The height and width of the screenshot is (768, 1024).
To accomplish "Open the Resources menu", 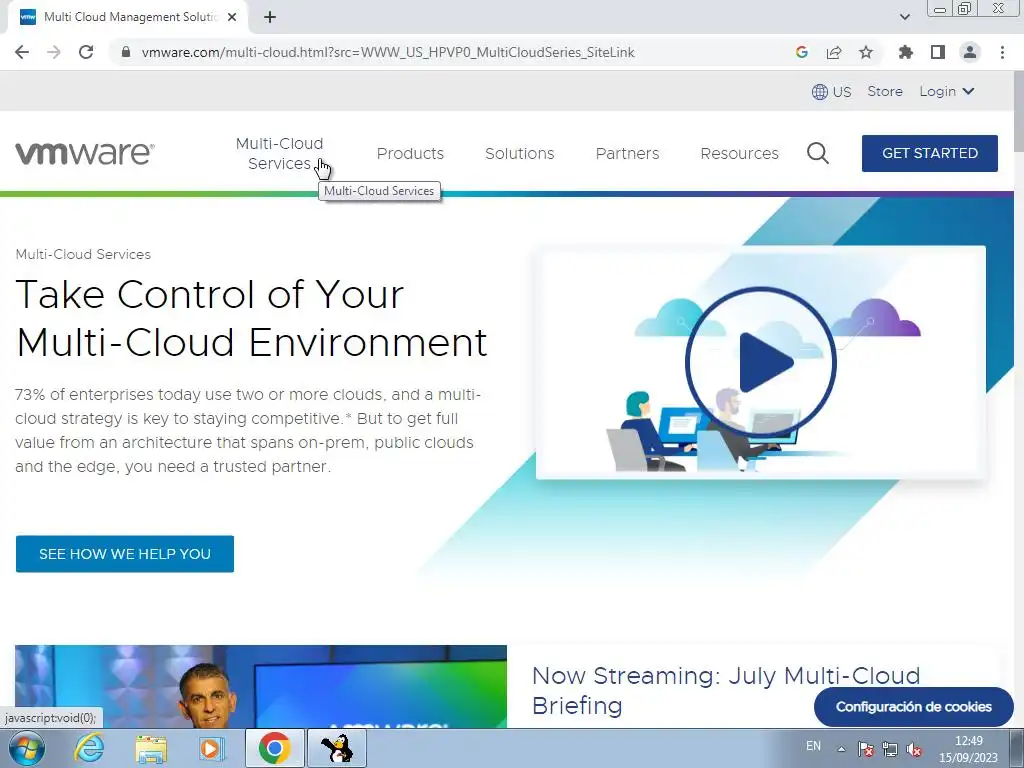I will pyautogui.click(x=739, y=153).
